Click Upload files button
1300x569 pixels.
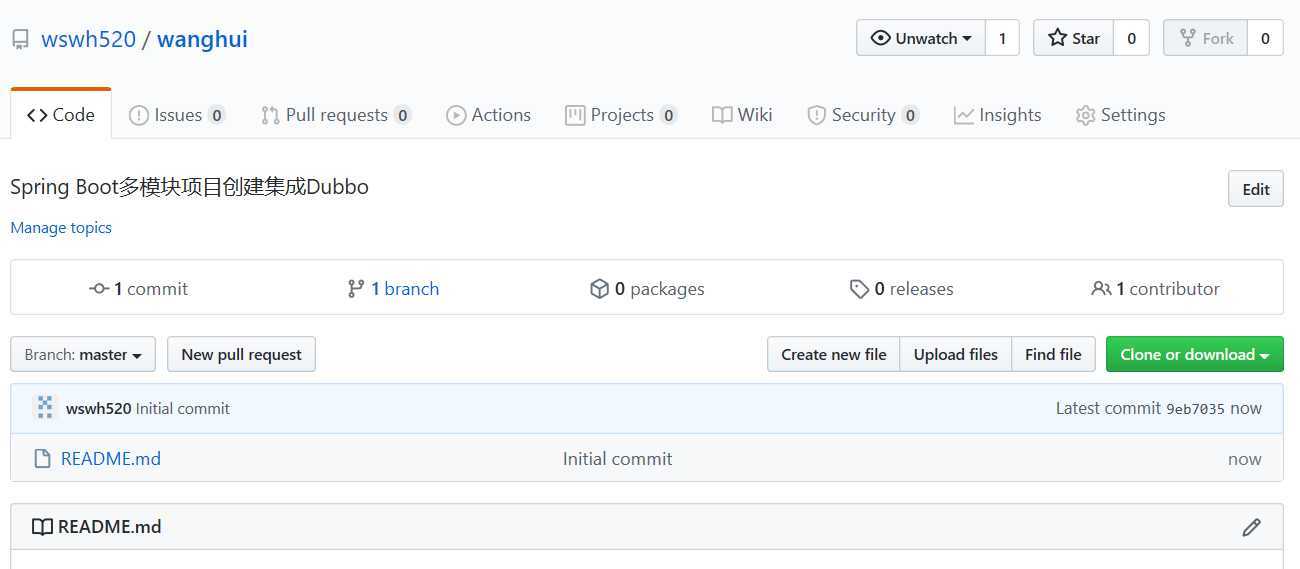[956, 355]
